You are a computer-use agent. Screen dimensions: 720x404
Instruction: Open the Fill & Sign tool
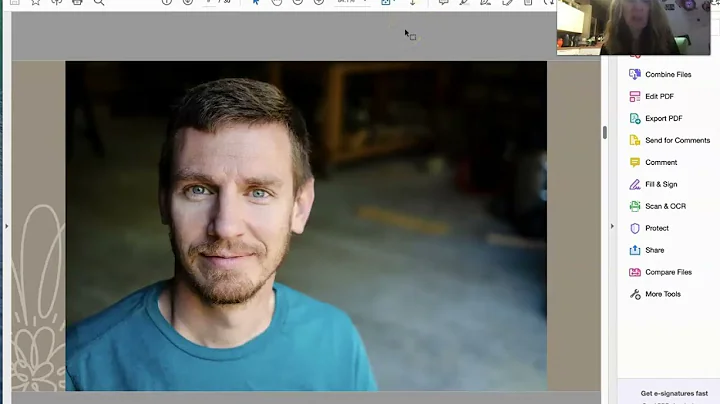[653, 185]
